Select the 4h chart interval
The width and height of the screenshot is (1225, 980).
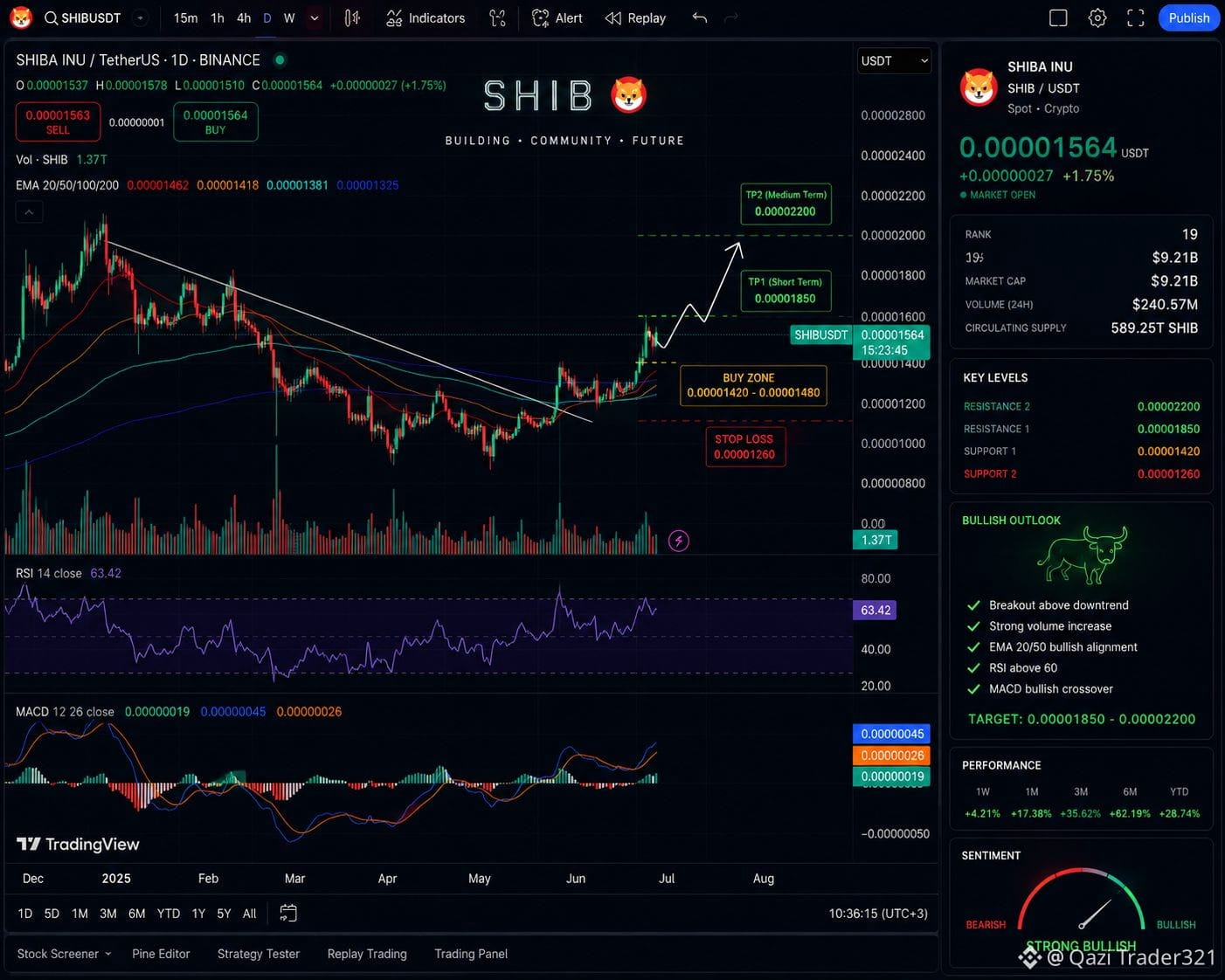click(244, 18)
